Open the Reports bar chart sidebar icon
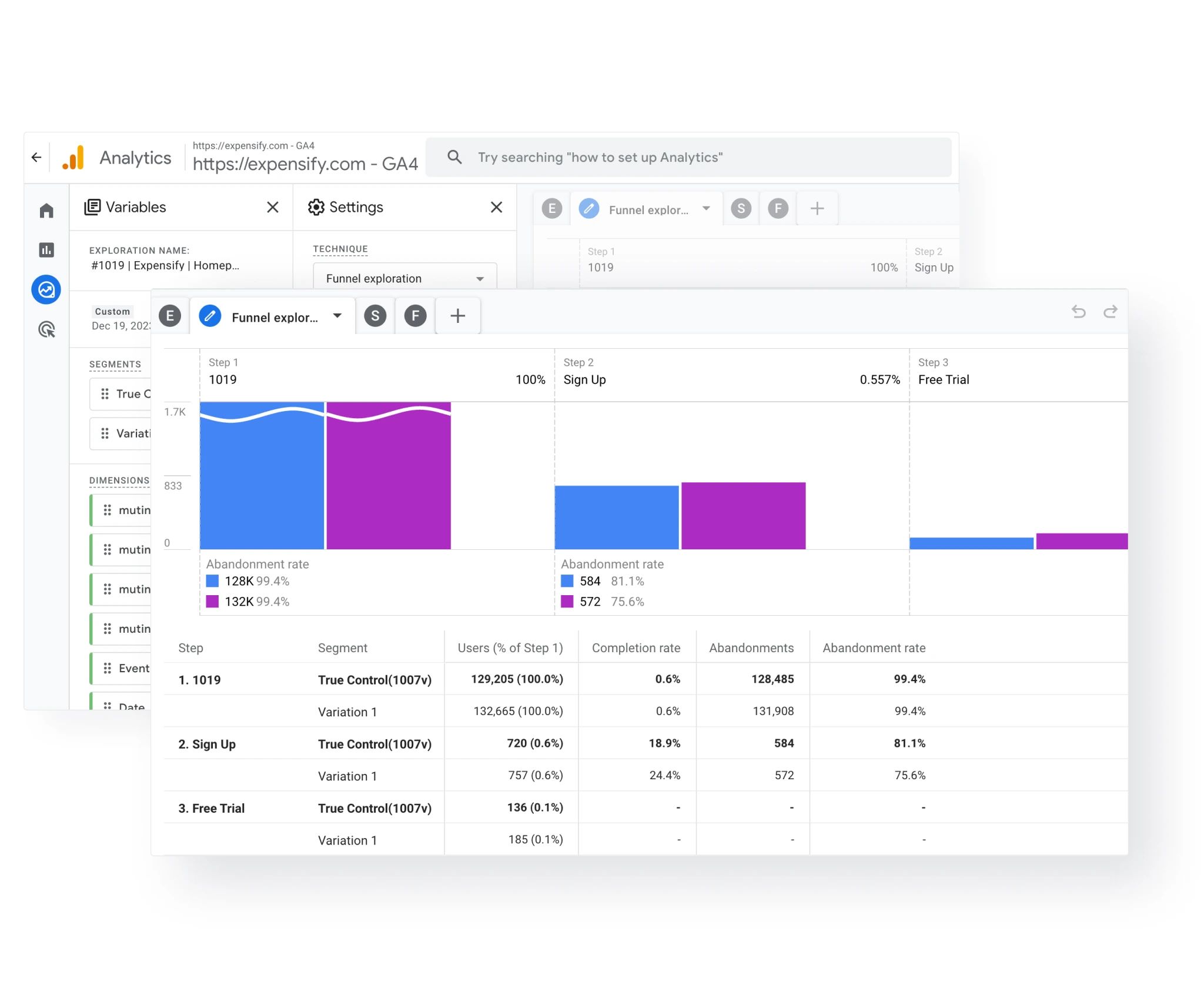1204x988 pixels. coord(46,250)
